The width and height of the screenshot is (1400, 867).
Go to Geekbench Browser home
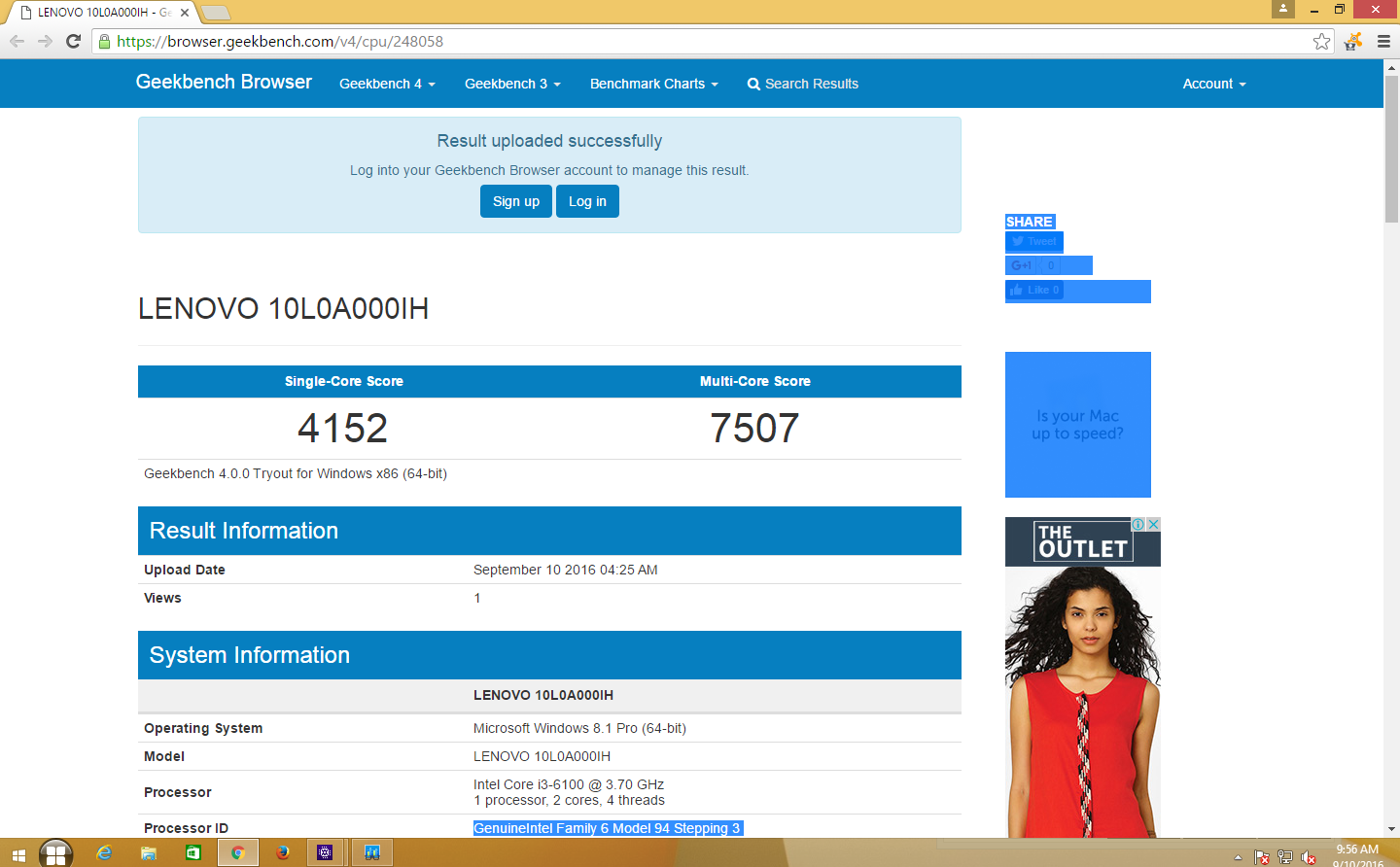tap(224, 83)
